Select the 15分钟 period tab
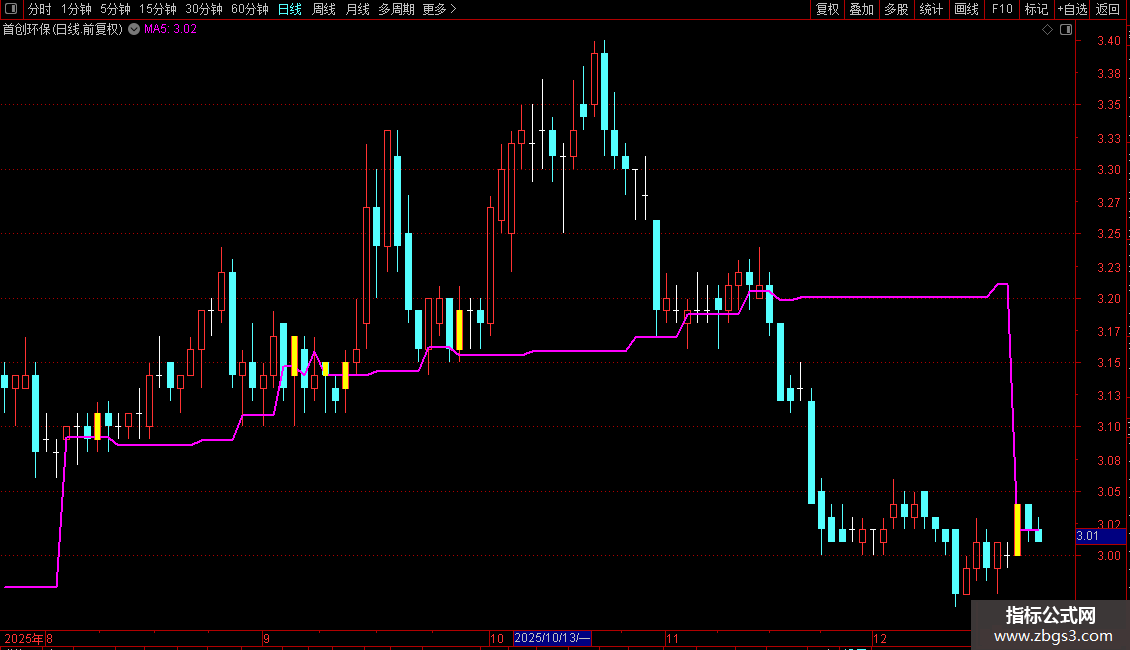Image resolution: width=1130 pixels, height=650 pixels. pyautogui.click(x=158, y=9)
